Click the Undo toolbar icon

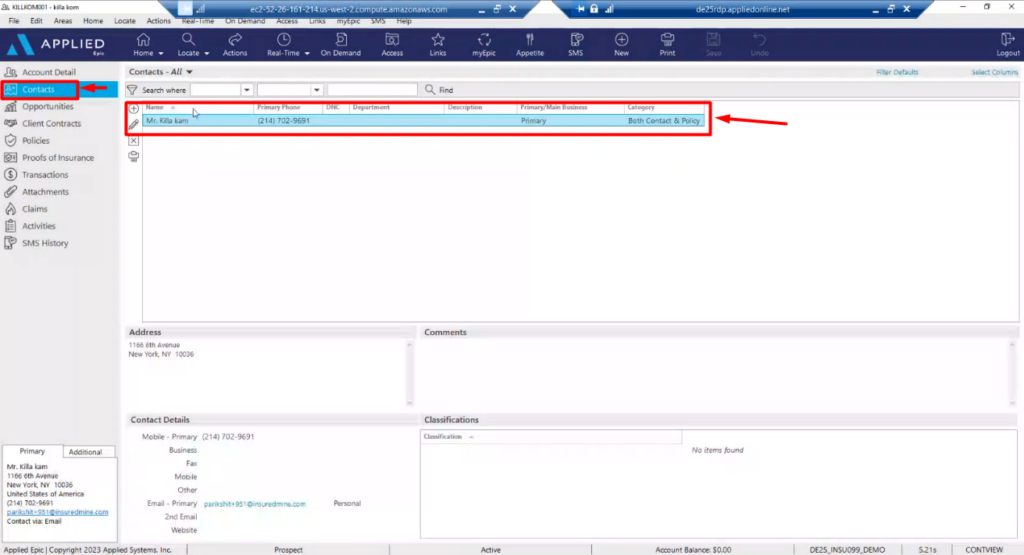(759, 40)
